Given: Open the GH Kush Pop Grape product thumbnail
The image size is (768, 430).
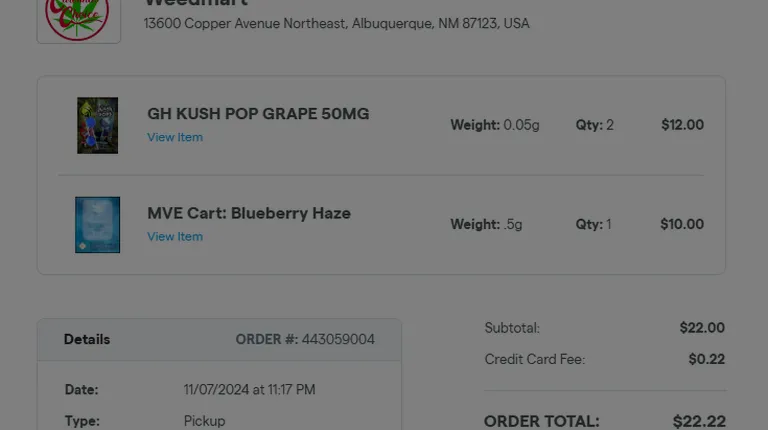Looking at the screenshot, I should [97, 125].
